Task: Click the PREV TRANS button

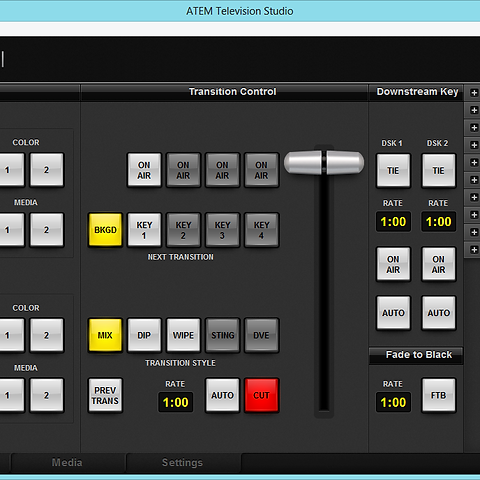Action: coord(105,395)
